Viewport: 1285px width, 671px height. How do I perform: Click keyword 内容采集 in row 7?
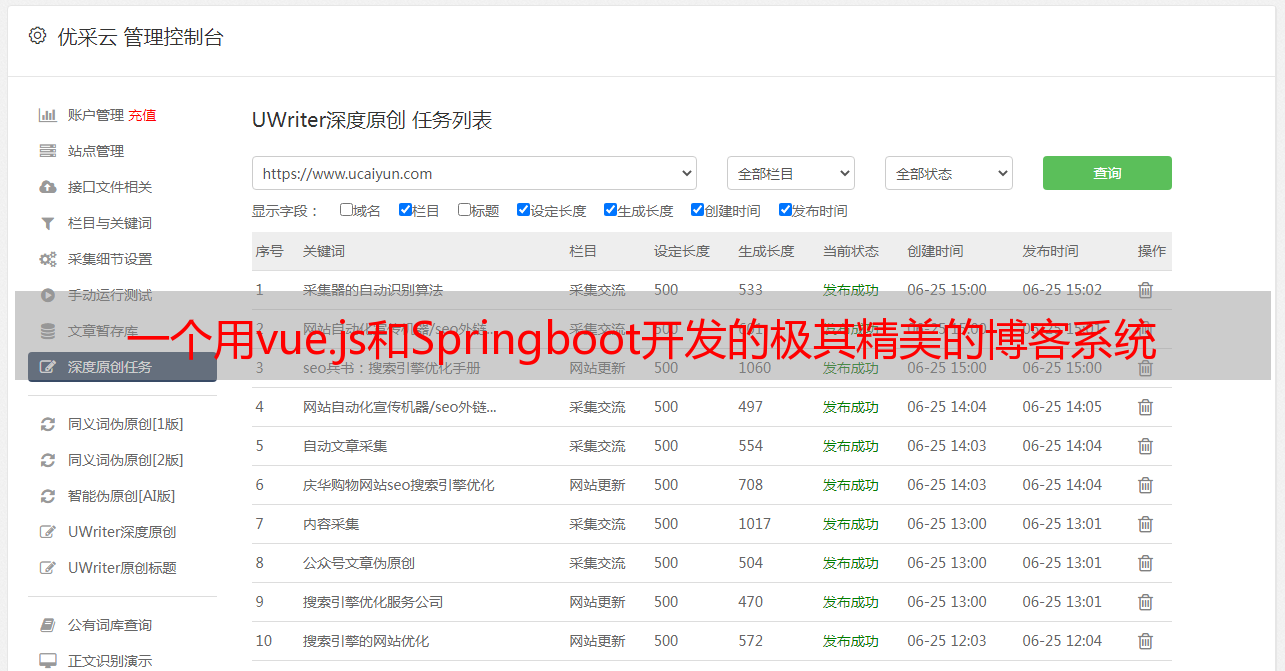pos(331,524)
